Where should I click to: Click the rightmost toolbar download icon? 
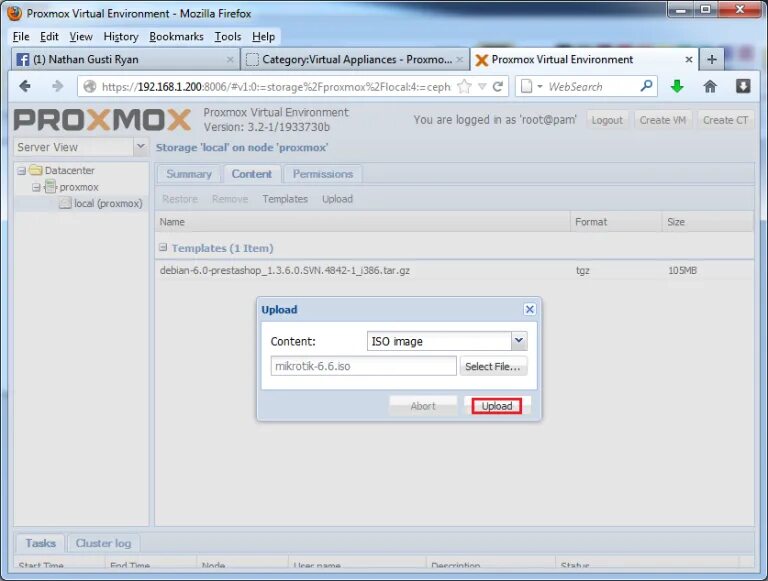(743, 87)
